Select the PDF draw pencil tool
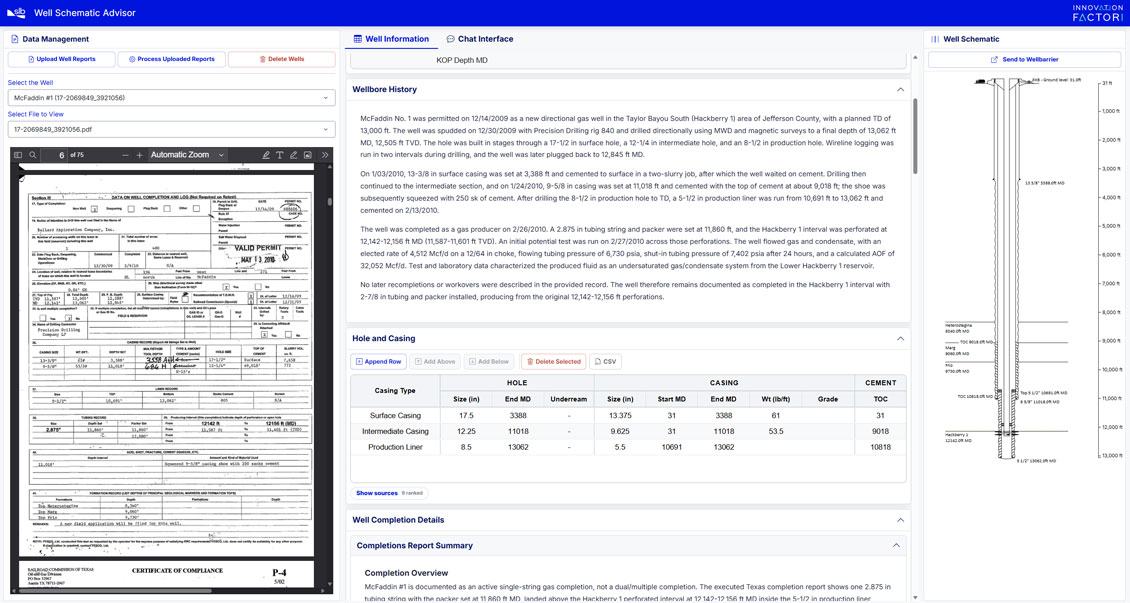This screenshot has width=1130, height=603. click(293, 155)
